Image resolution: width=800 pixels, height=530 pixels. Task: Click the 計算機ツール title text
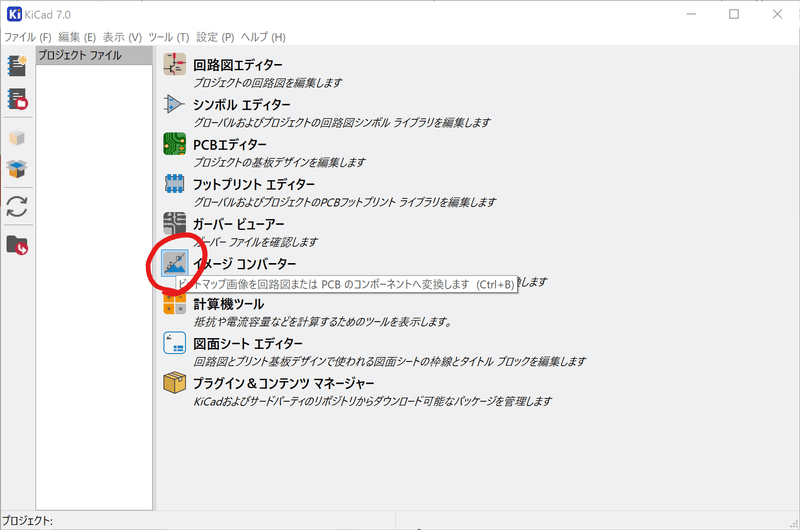point(229,305)
